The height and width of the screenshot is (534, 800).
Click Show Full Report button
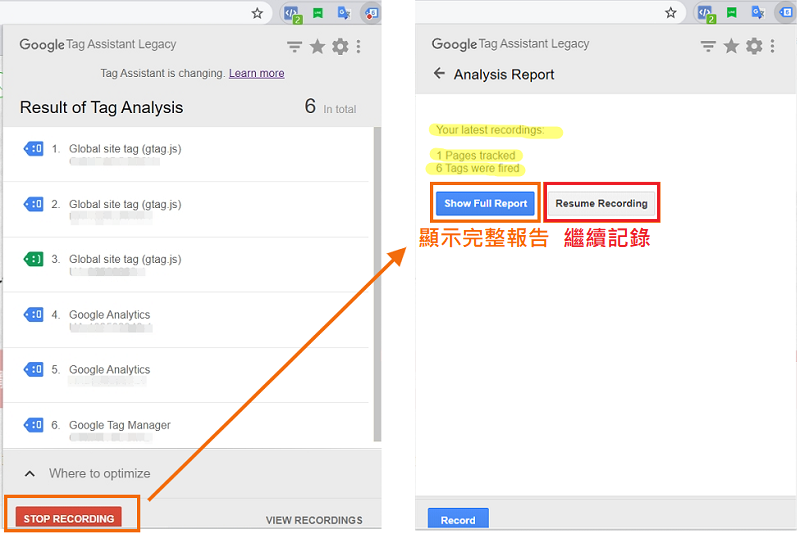coord(485,204)
